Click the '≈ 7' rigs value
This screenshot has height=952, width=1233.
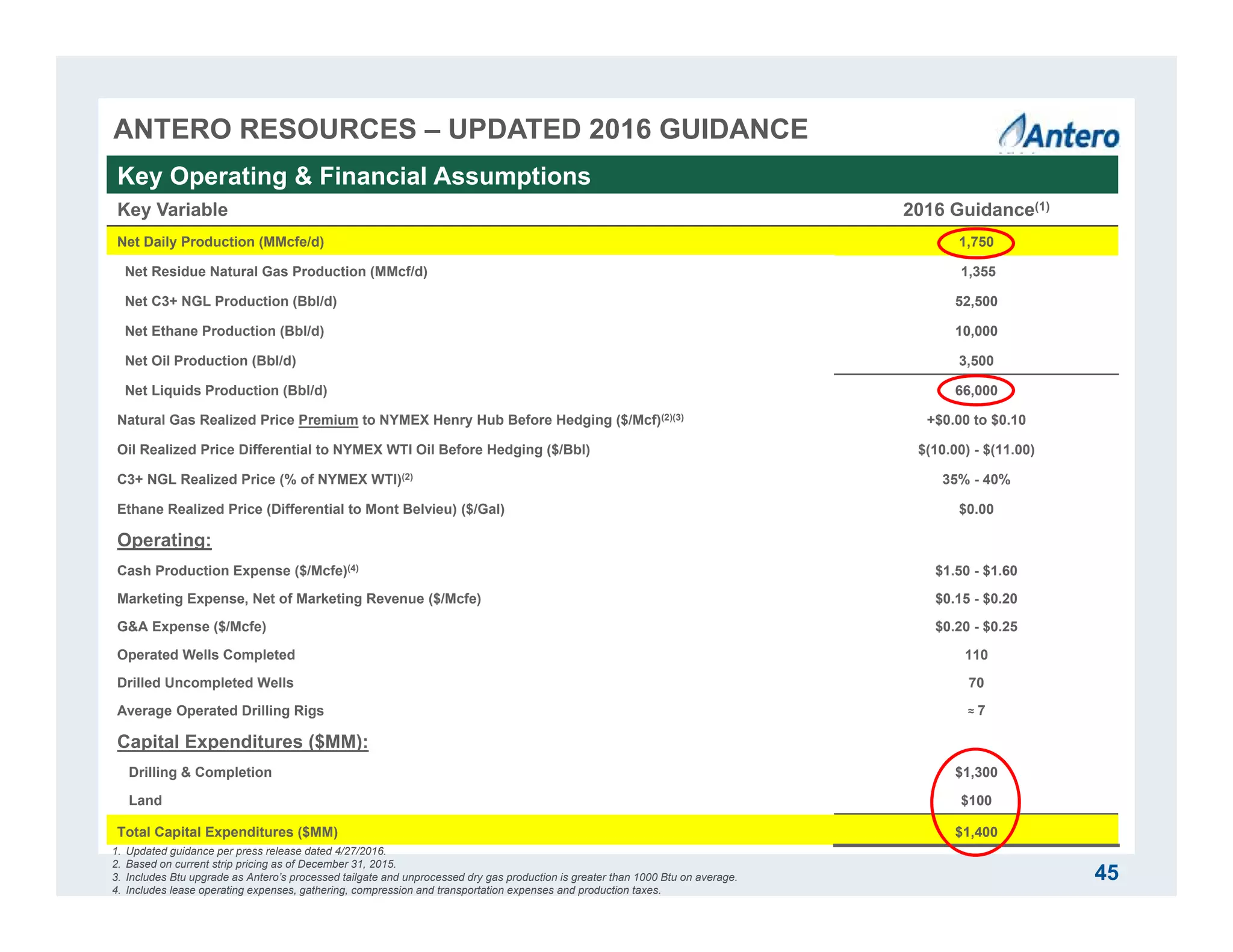pyautogui.click(x=976, y=711)
